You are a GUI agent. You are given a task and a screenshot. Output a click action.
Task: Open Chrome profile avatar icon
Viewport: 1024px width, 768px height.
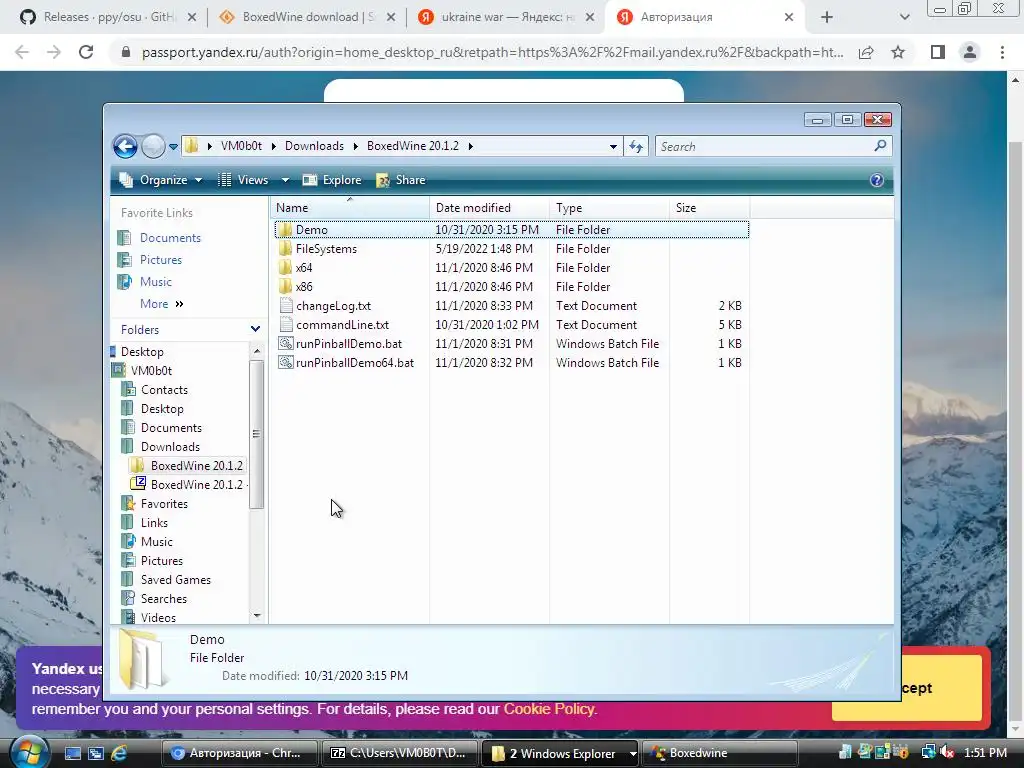pyautogui.click(x=970, y=52)
